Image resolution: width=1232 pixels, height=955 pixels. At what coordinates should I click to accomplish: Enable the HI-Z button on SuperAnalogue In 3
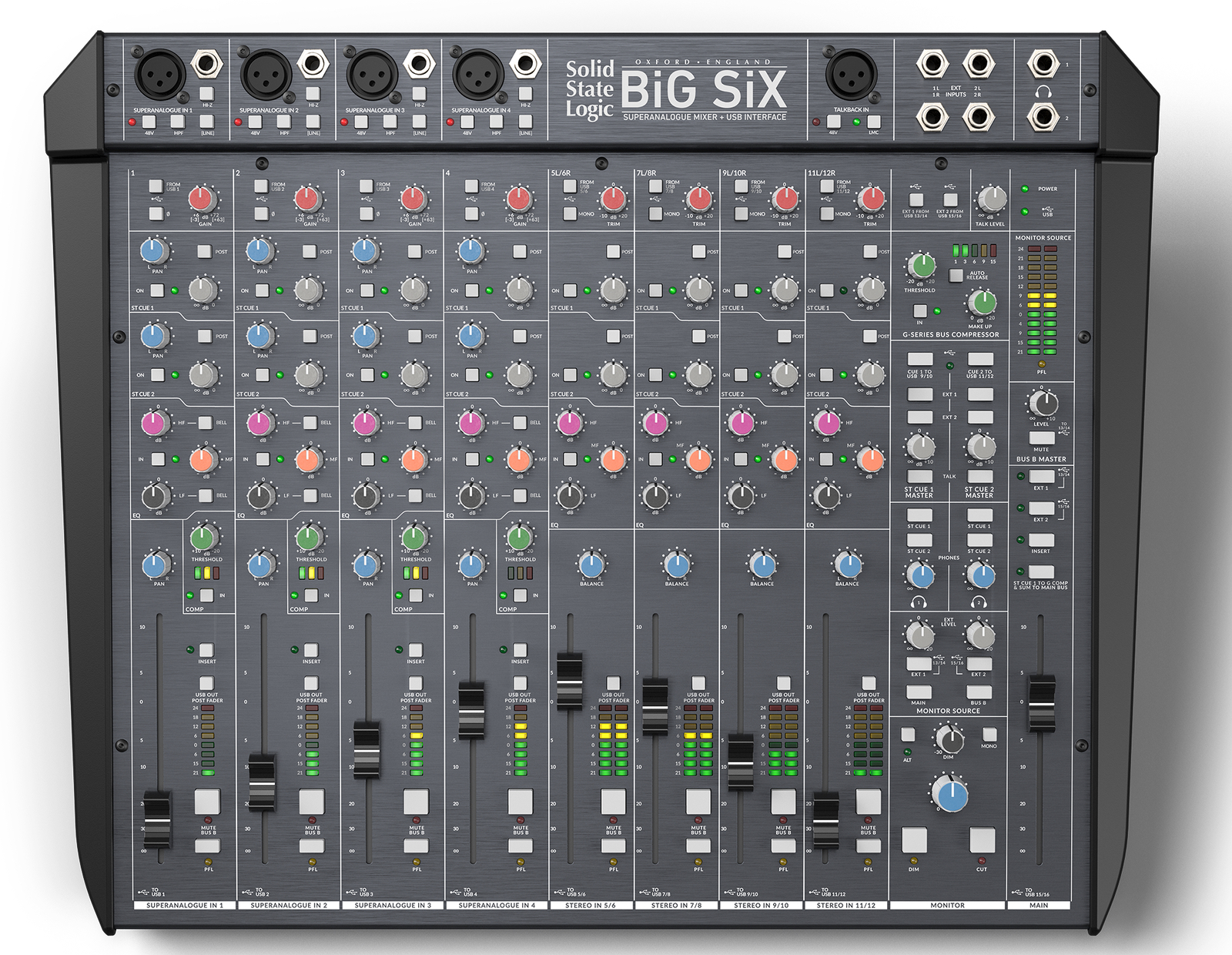420,93
